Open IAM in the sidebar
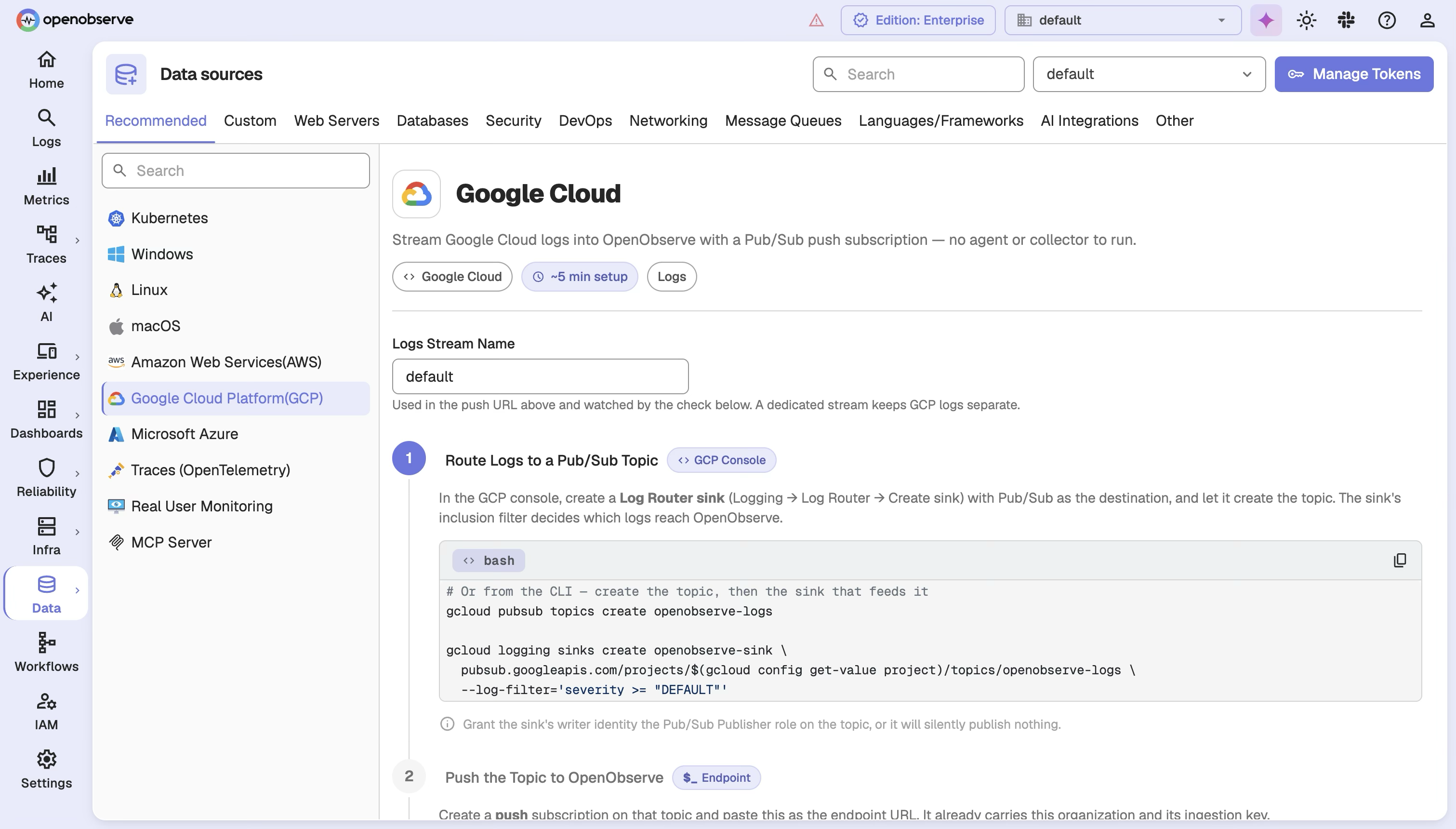 pos(46,712)
